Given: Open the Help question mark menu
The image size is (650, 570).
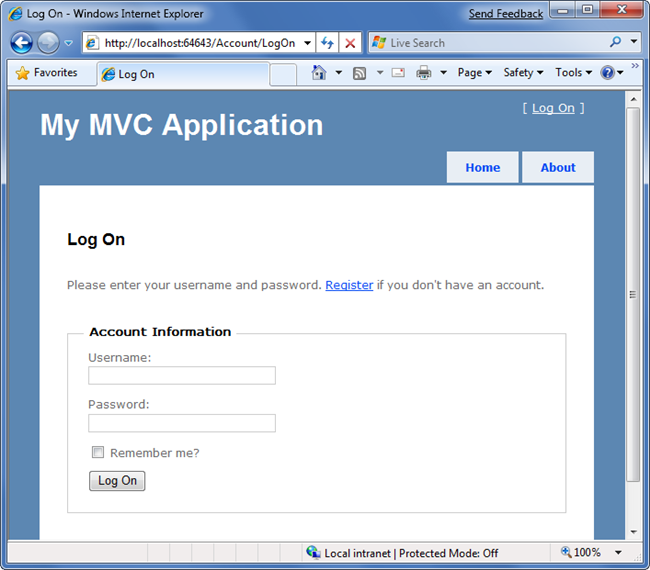Looking at the screenshot, I should click(x=612, y=73).
